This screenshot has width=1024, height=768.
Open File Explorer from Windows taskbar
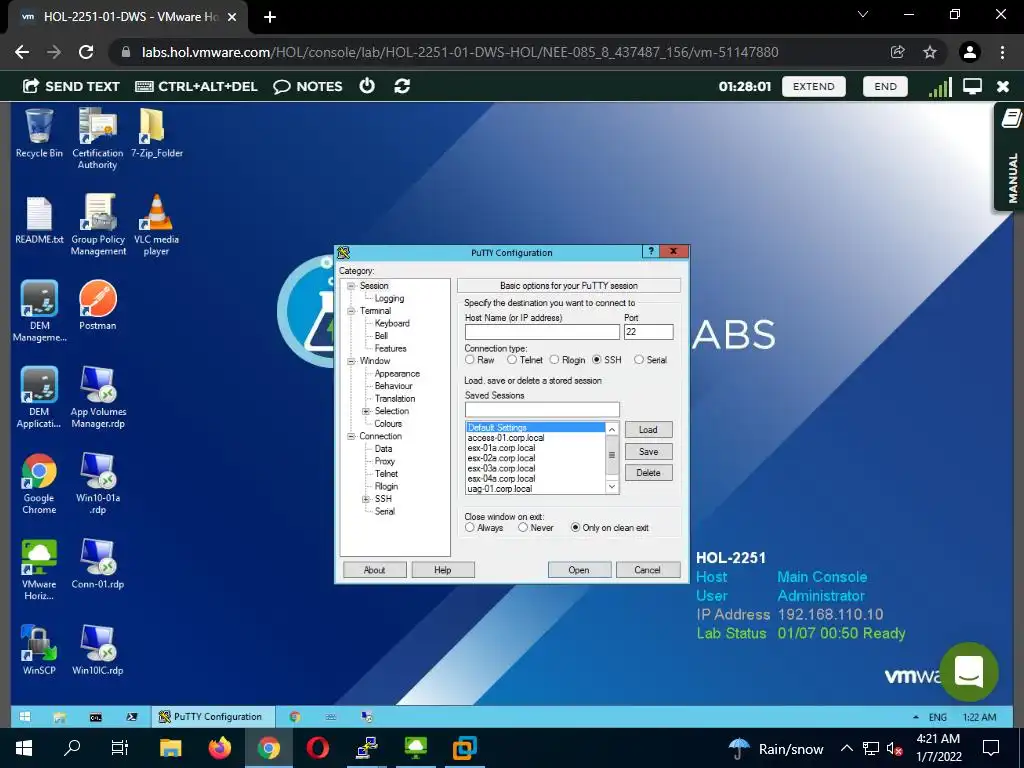170,748
